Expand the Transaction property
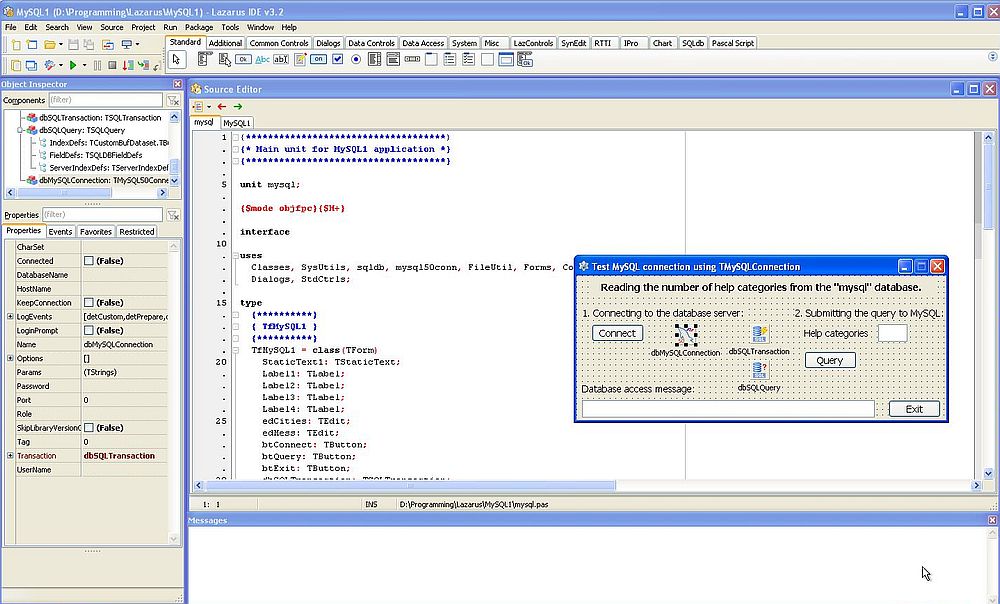 pos(10,455)
